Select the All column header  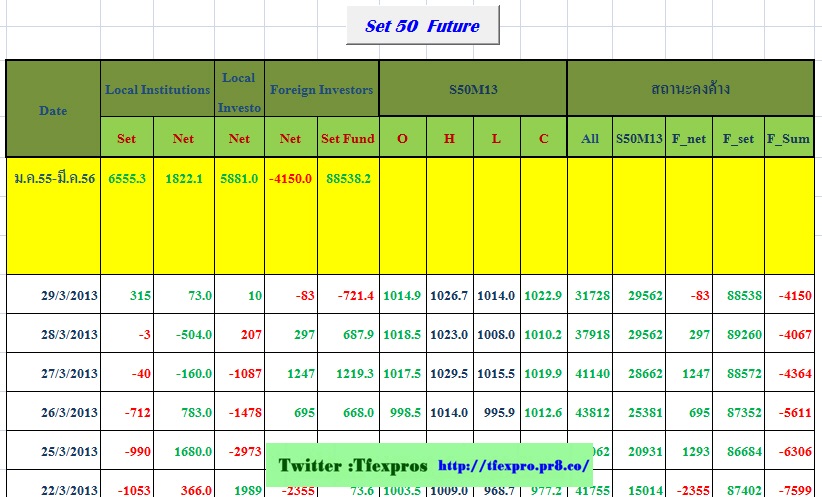coord(590,139)
